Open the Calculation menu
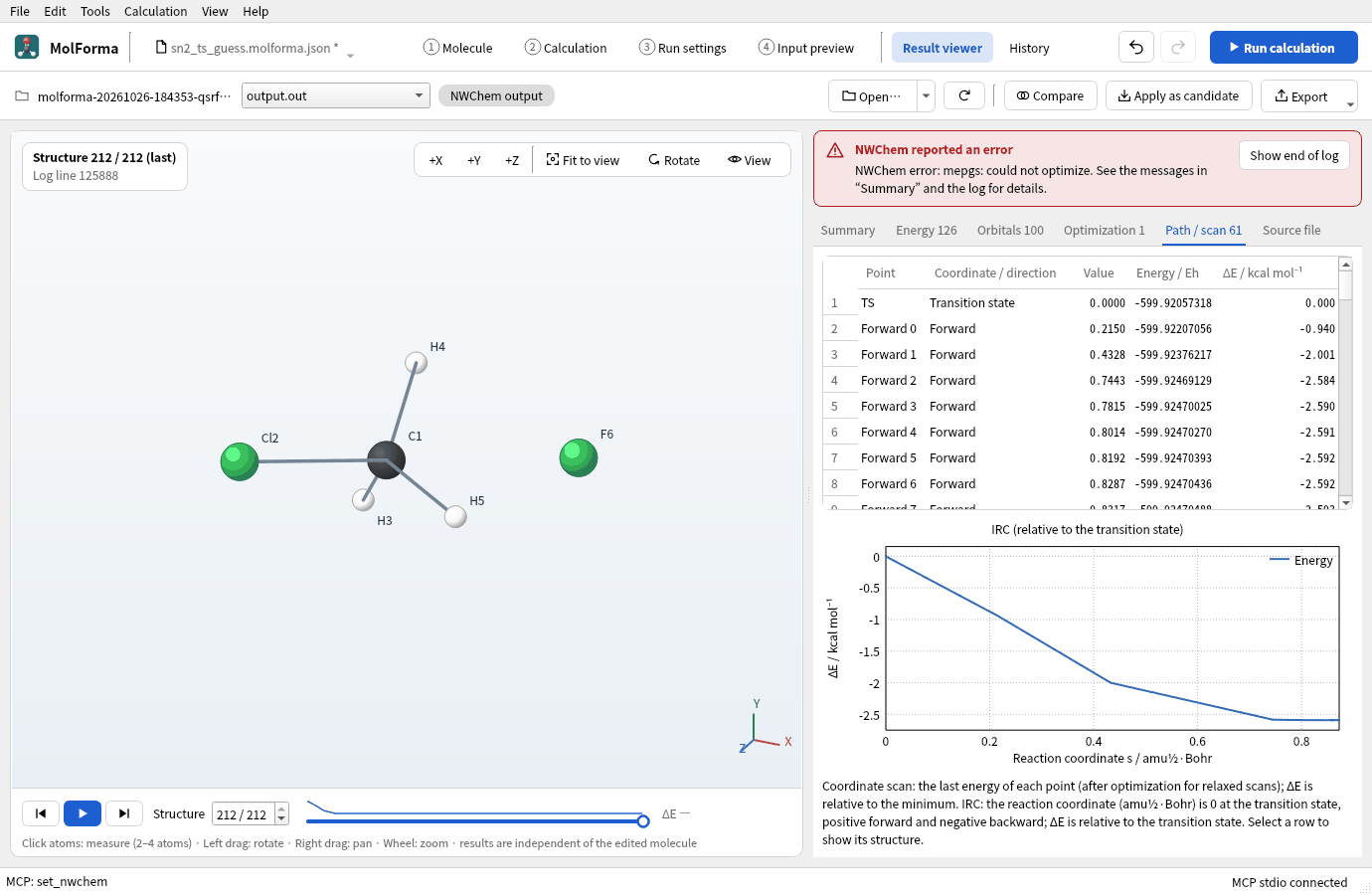 tap(155, 11)
